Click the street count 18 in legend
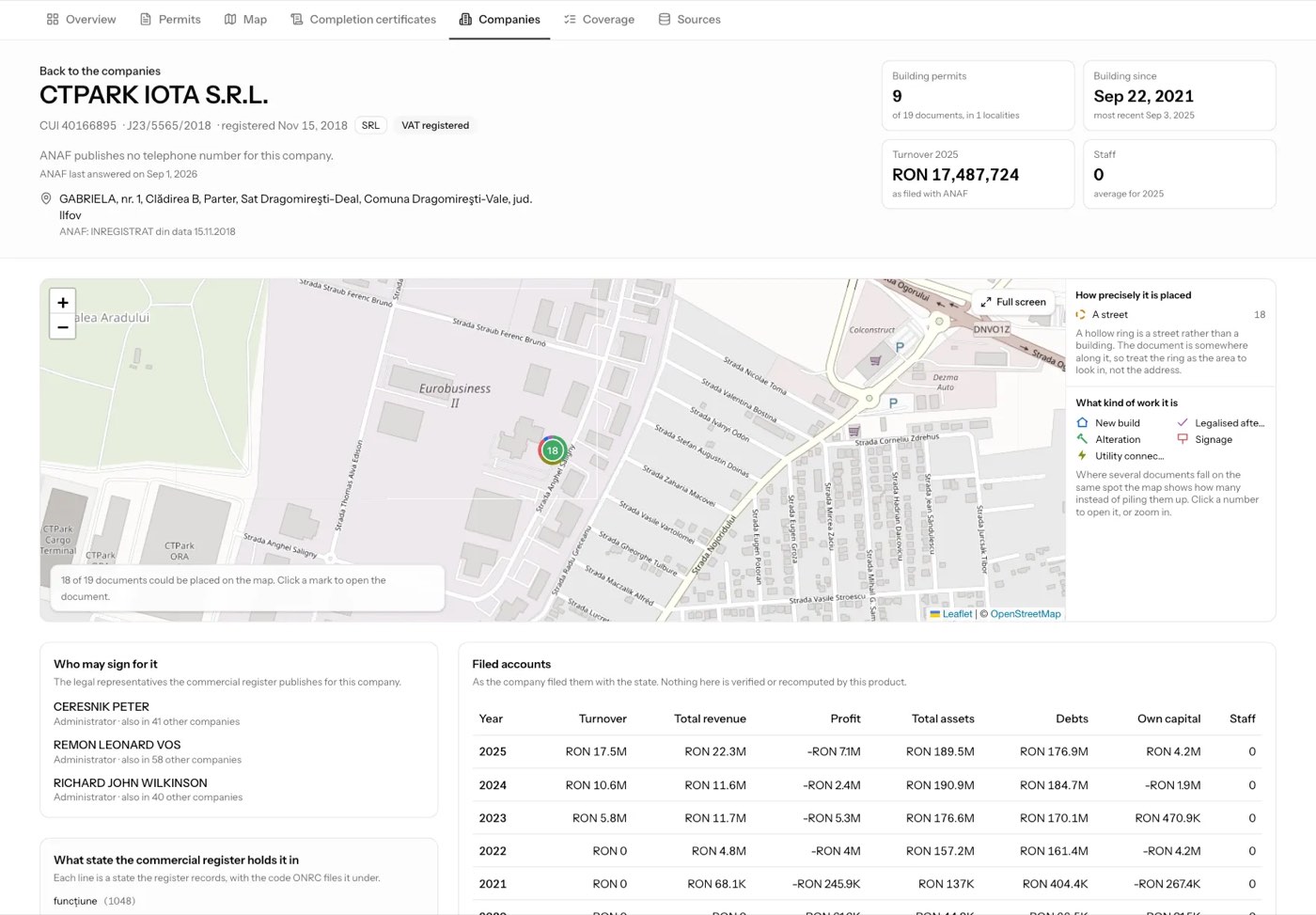This screenshot has width=1316, height=915. (x=1260, y=315)
